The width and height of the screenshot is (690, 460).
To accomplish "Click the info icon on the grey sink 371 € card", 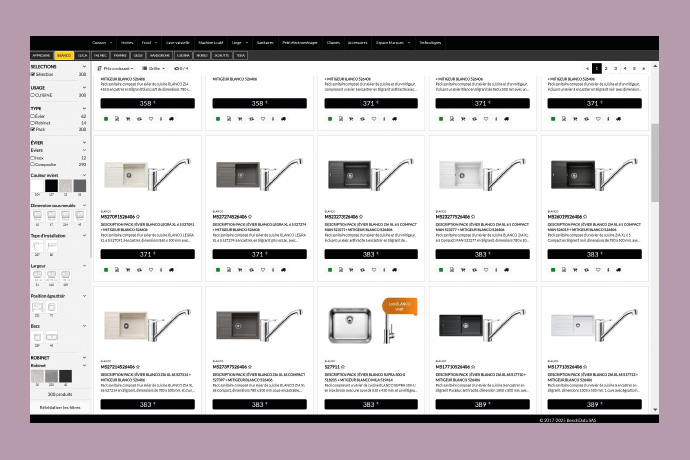I will click(x=273, y=270).
